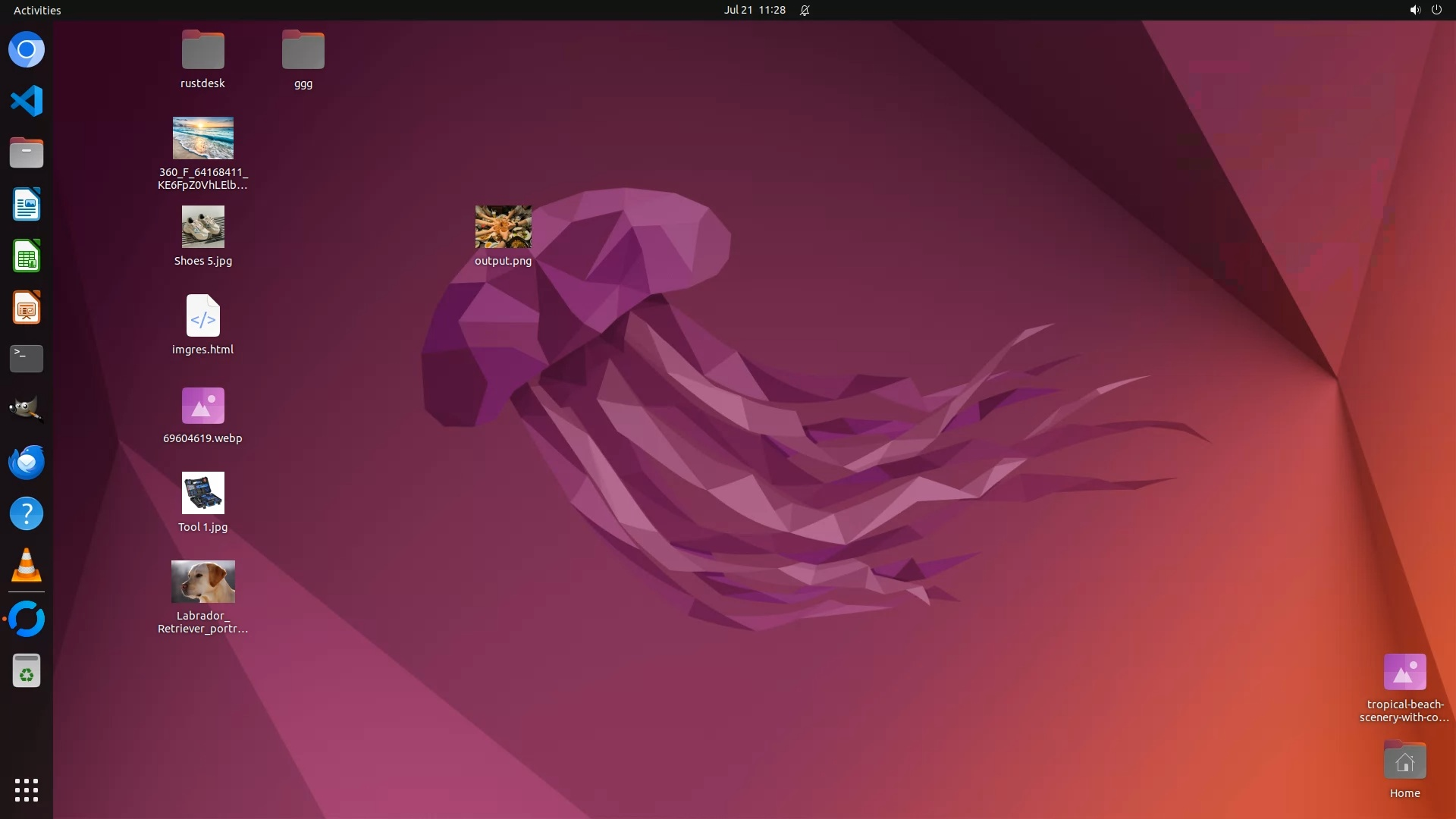Open the date and time menu
Screen dimensions: 1456x819
pos(754,10)
